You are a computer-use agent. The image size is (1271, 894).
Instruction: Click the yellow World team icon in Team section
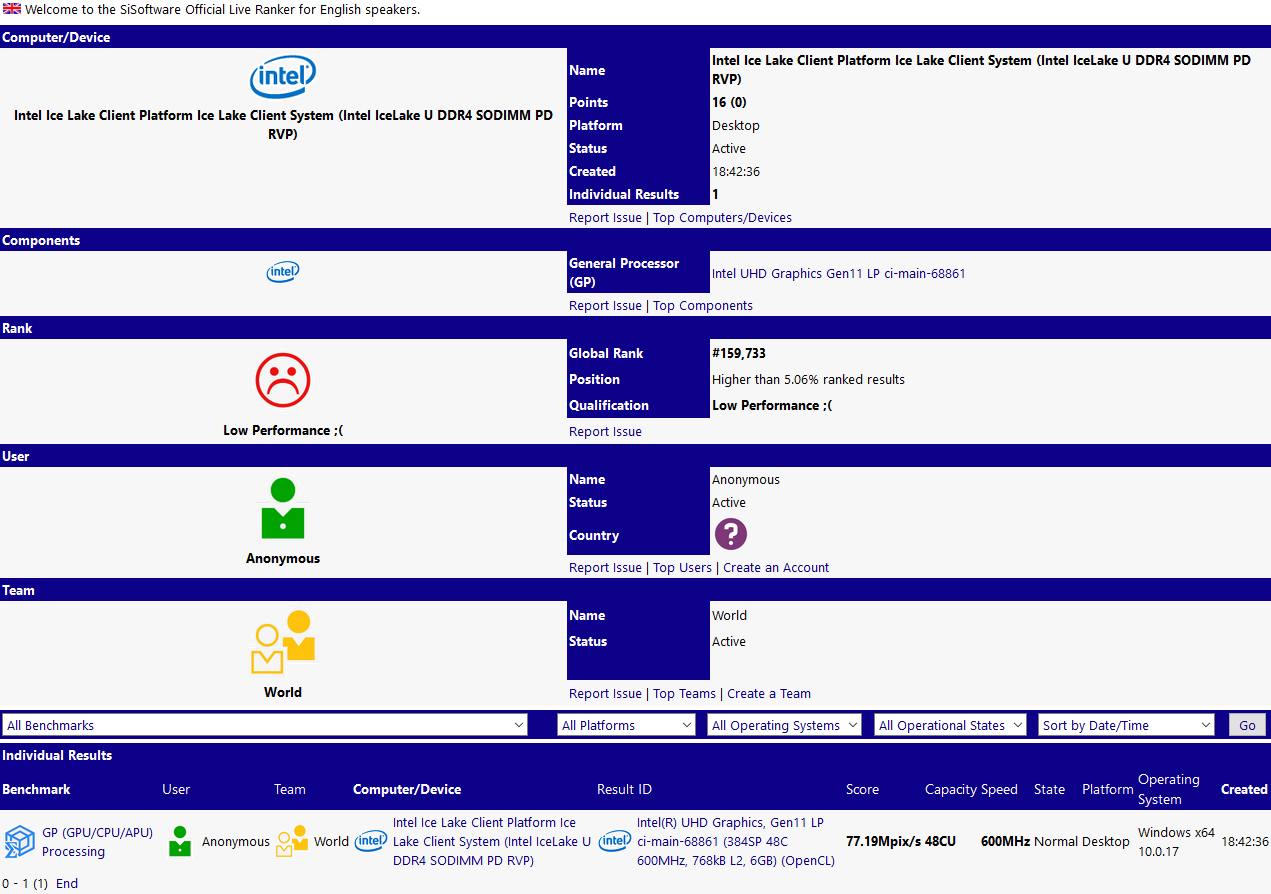[x=283, y=642]
